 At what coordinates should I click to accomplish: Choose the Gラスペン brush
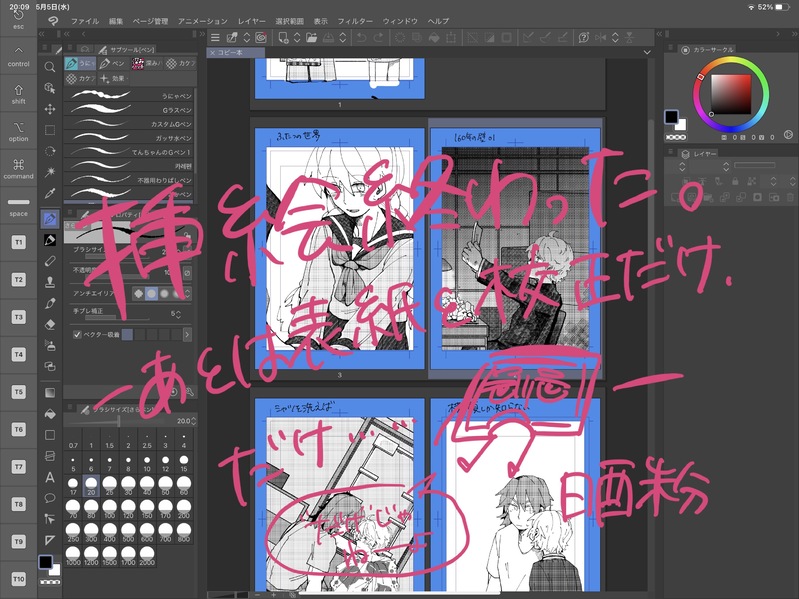[x=129, y=110]
